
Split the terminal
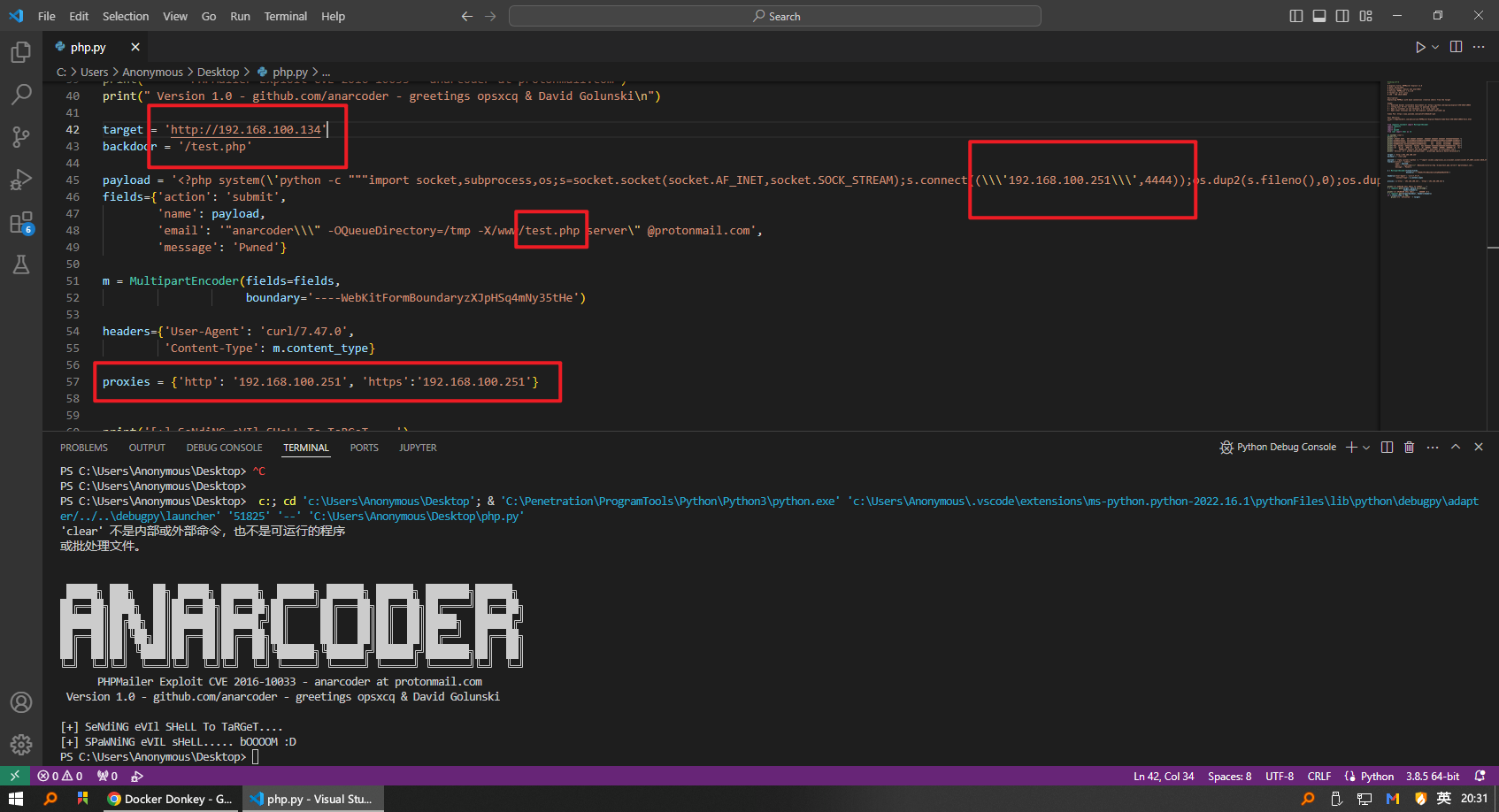click(1387, 447)
